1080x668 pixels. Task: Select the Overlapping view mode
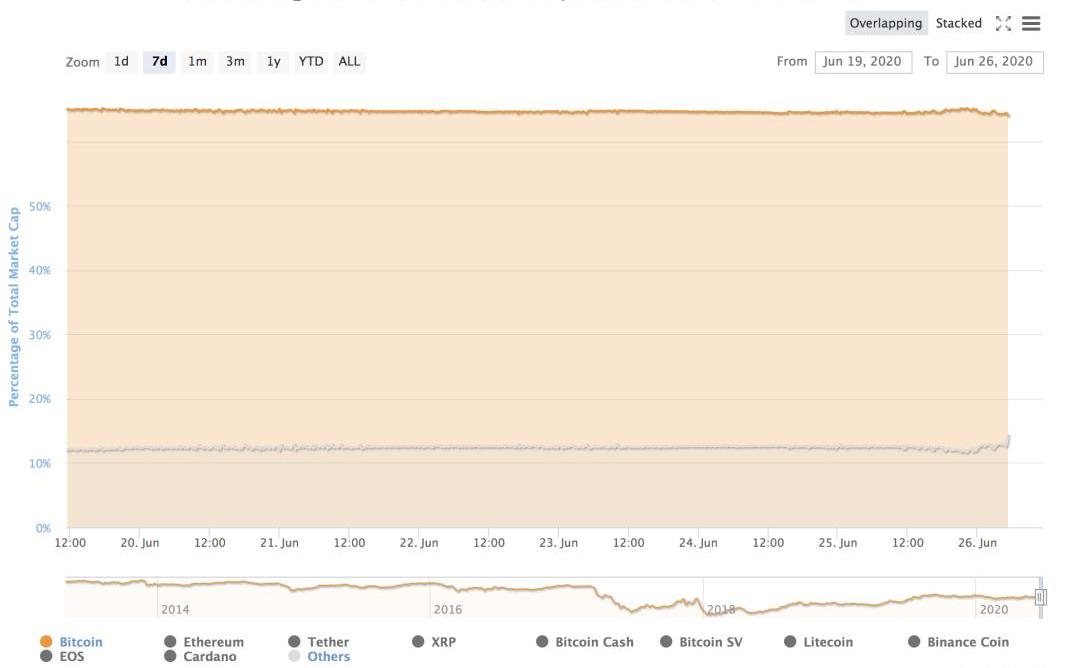pos(885,23)
